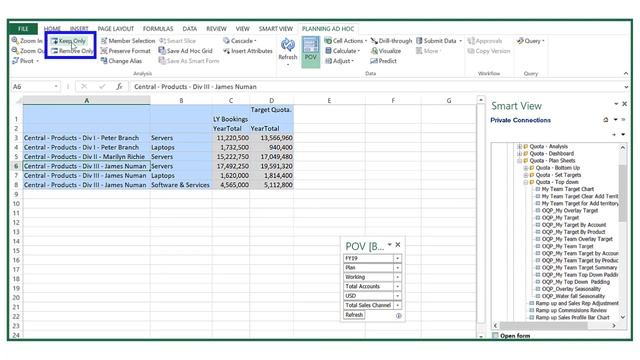640x360 pixels.
Task: Select My Team Target Chart form
Action: pyautogui.click(x=567, y=189)
